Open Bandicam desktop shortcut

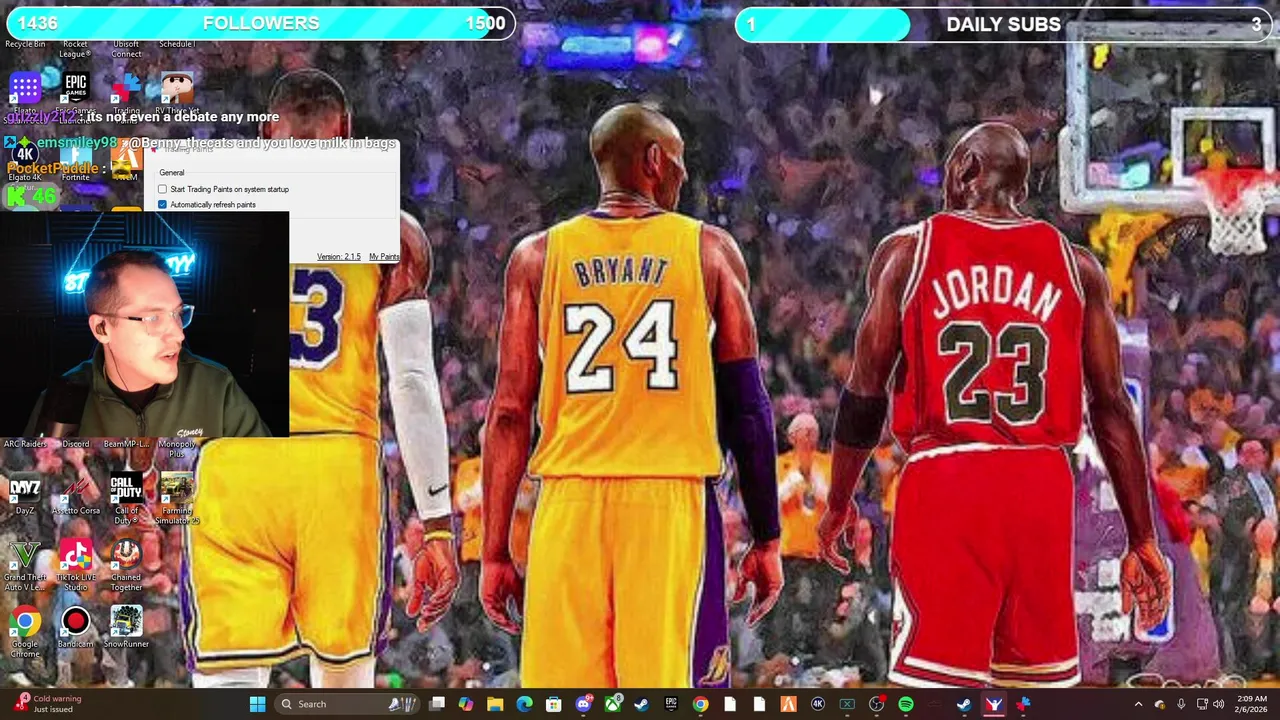(x=76, y=628)
